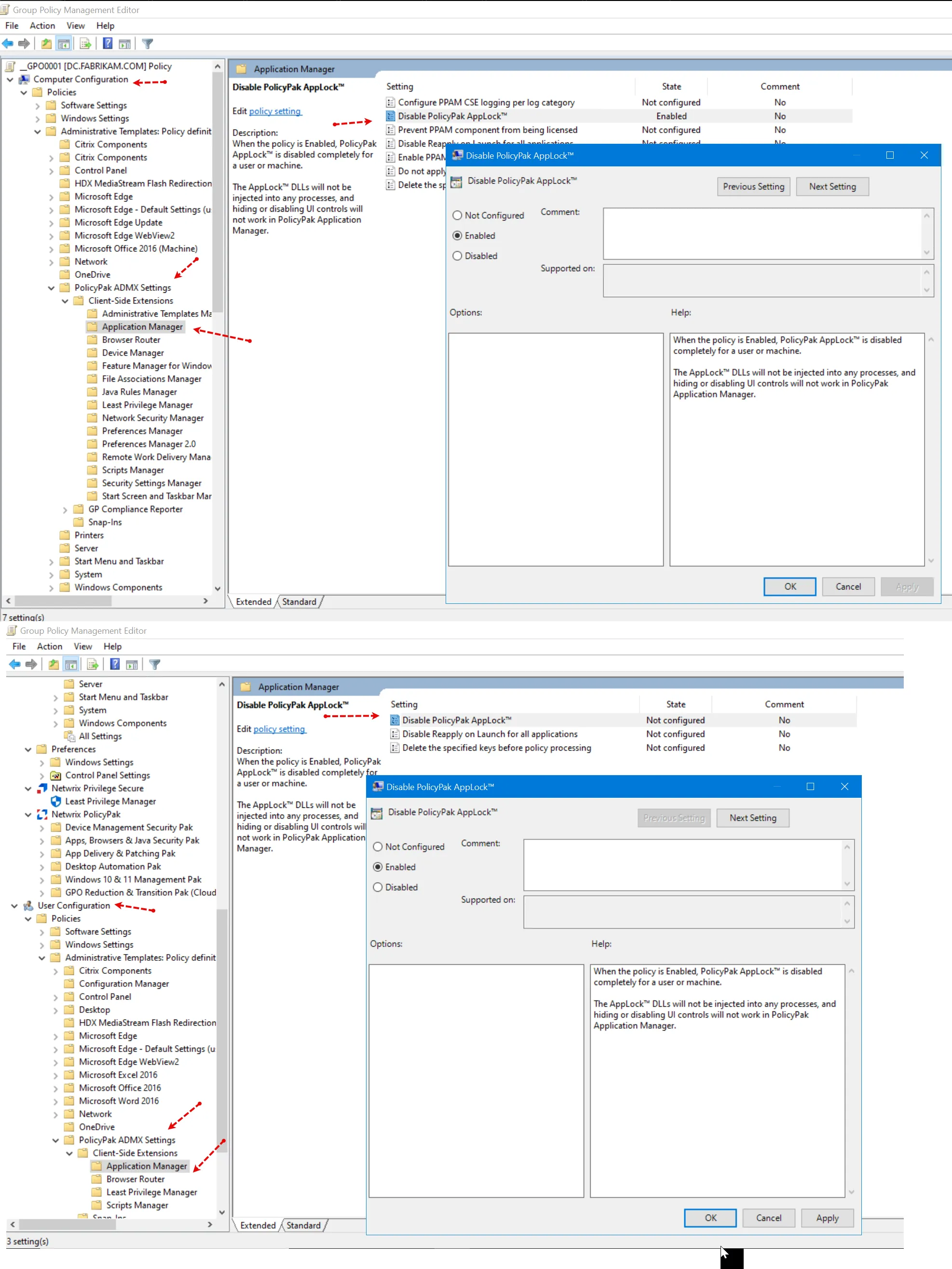This screenshot has height=1269, width=952.
Task: Click the active Apply button
Action: tap(827, 1218)
